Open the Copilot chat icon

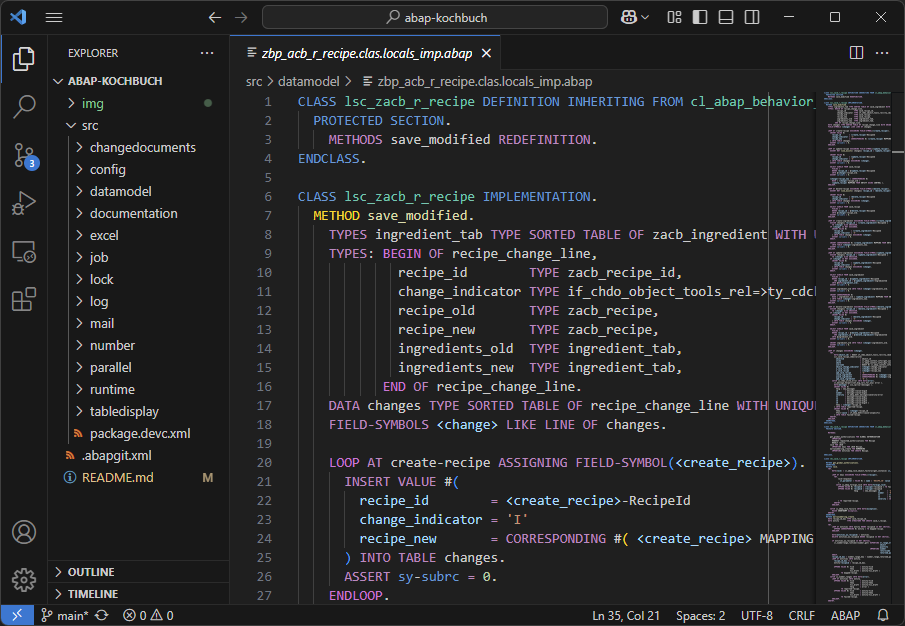(x=629, y=17)
